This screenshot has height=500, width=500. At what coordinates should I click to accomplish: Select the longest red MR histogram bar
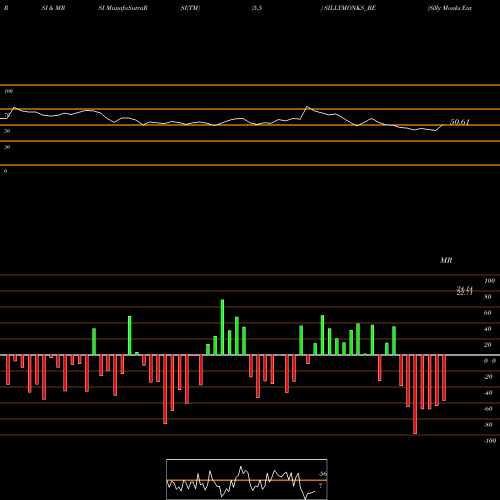coord(415,394)
